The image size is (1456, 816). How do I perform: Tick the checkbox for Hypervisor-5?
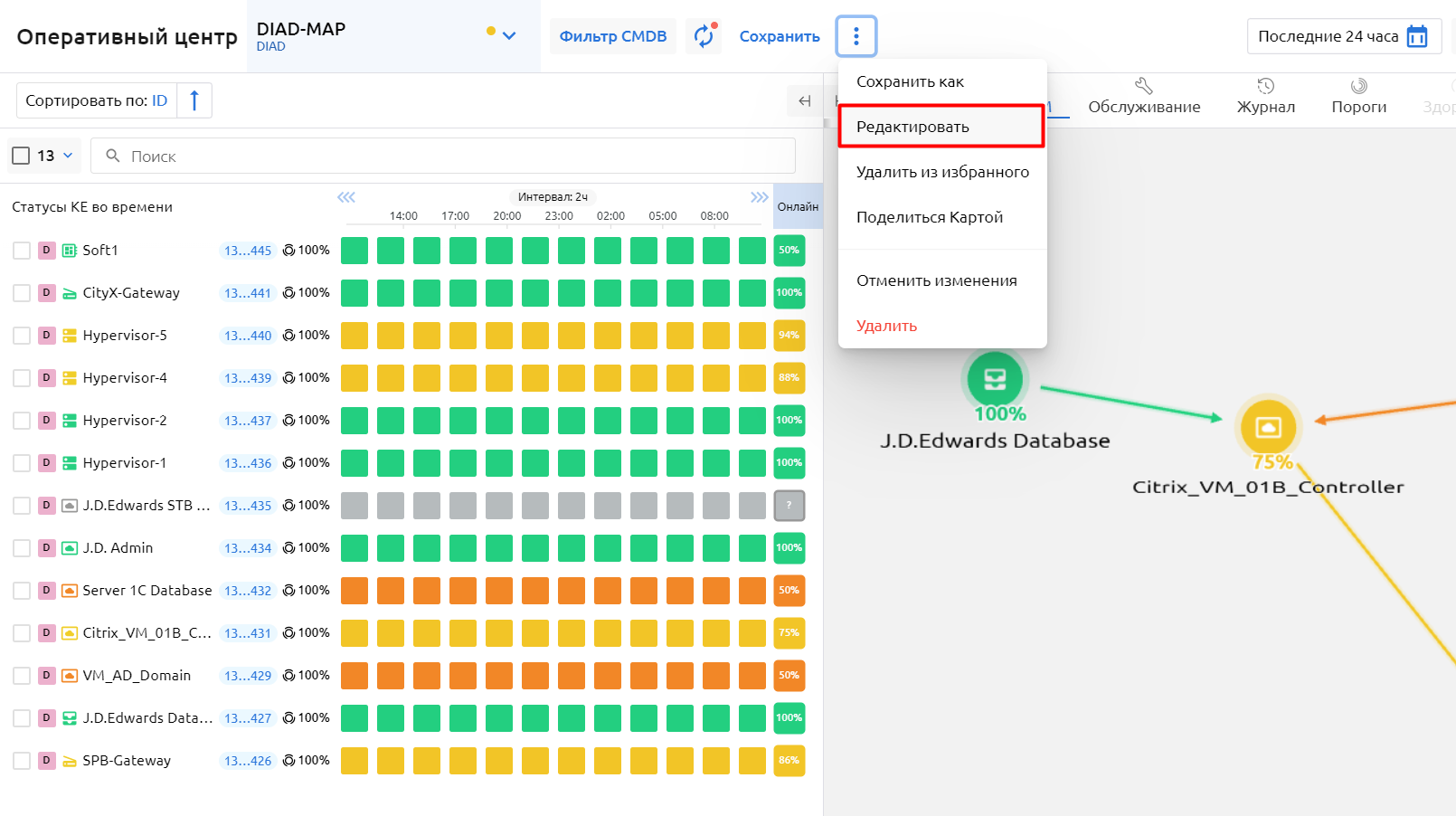pyautogui.click(x=22, y=336)
